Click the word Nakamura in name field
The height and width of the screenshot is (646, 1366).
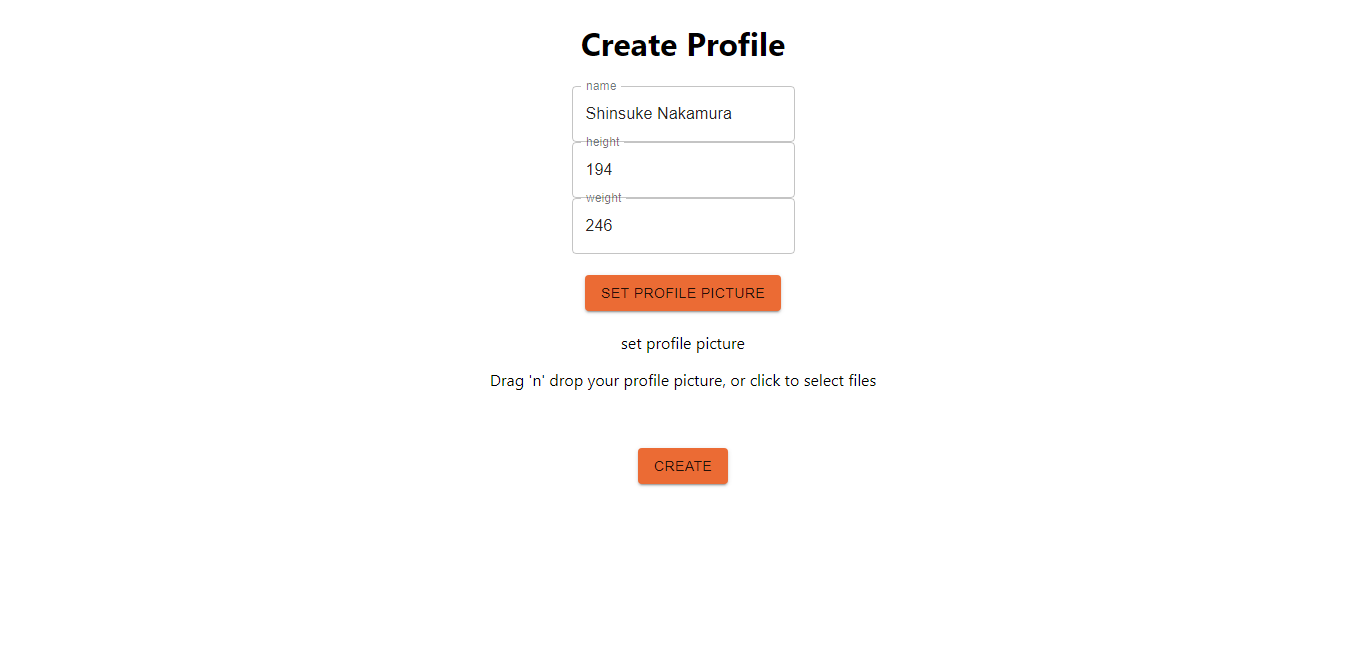[x=694, y=114]
